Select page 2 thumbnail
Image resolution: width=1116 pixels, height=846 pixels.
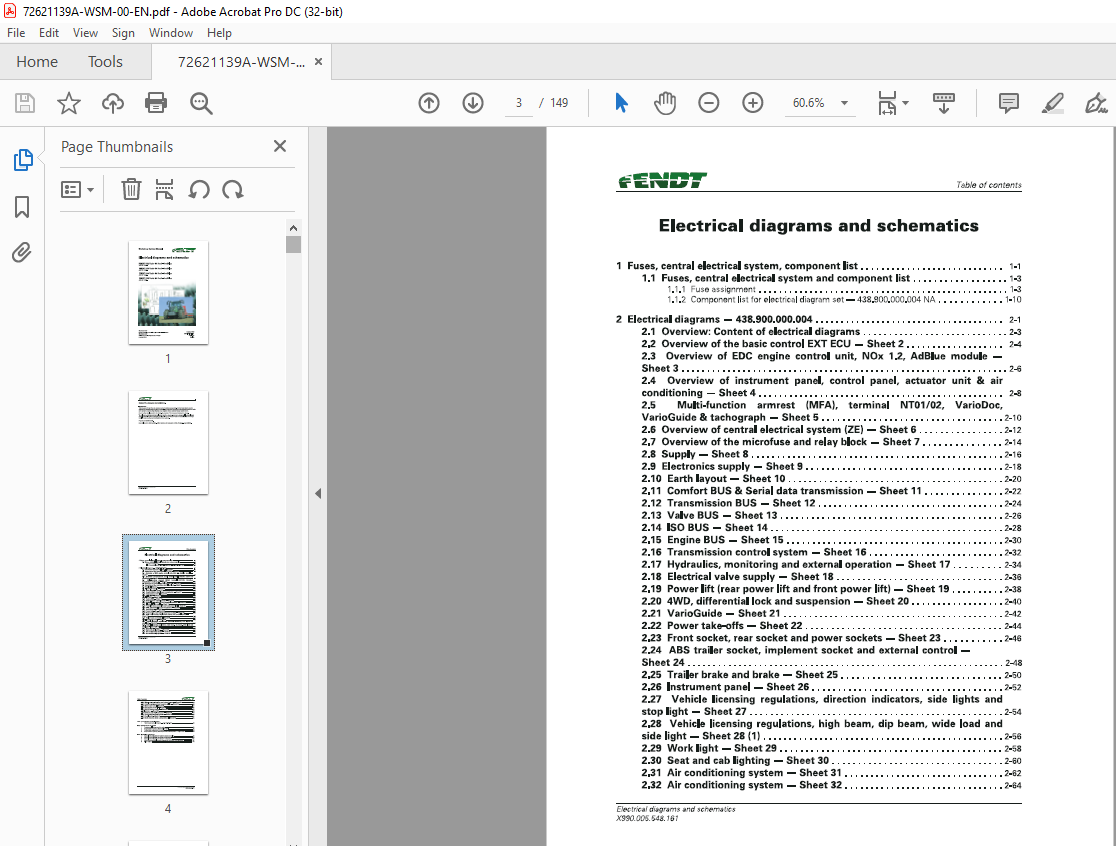168,443
